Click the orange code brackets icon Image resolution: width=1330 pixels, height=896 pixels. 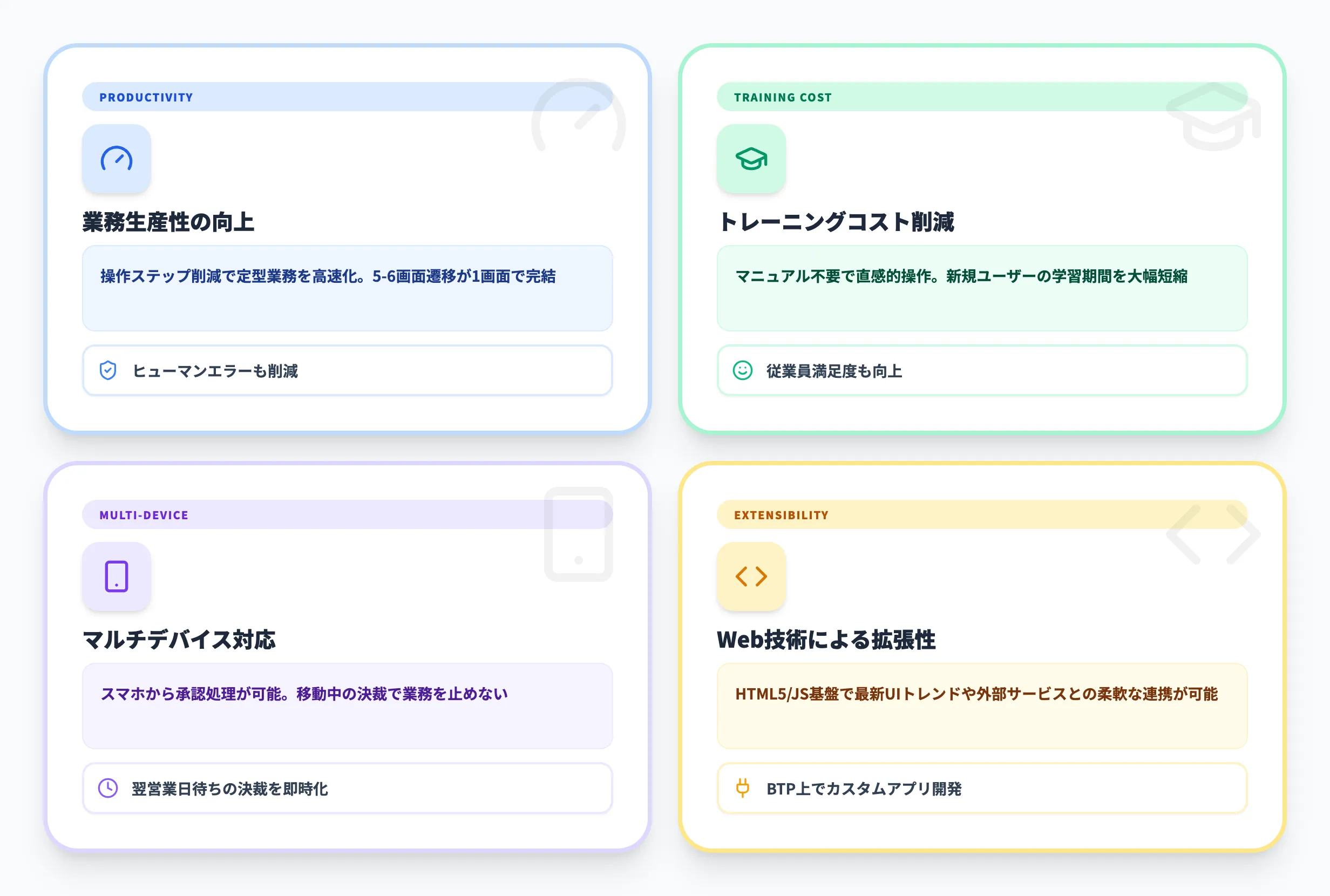pos(751,577)
